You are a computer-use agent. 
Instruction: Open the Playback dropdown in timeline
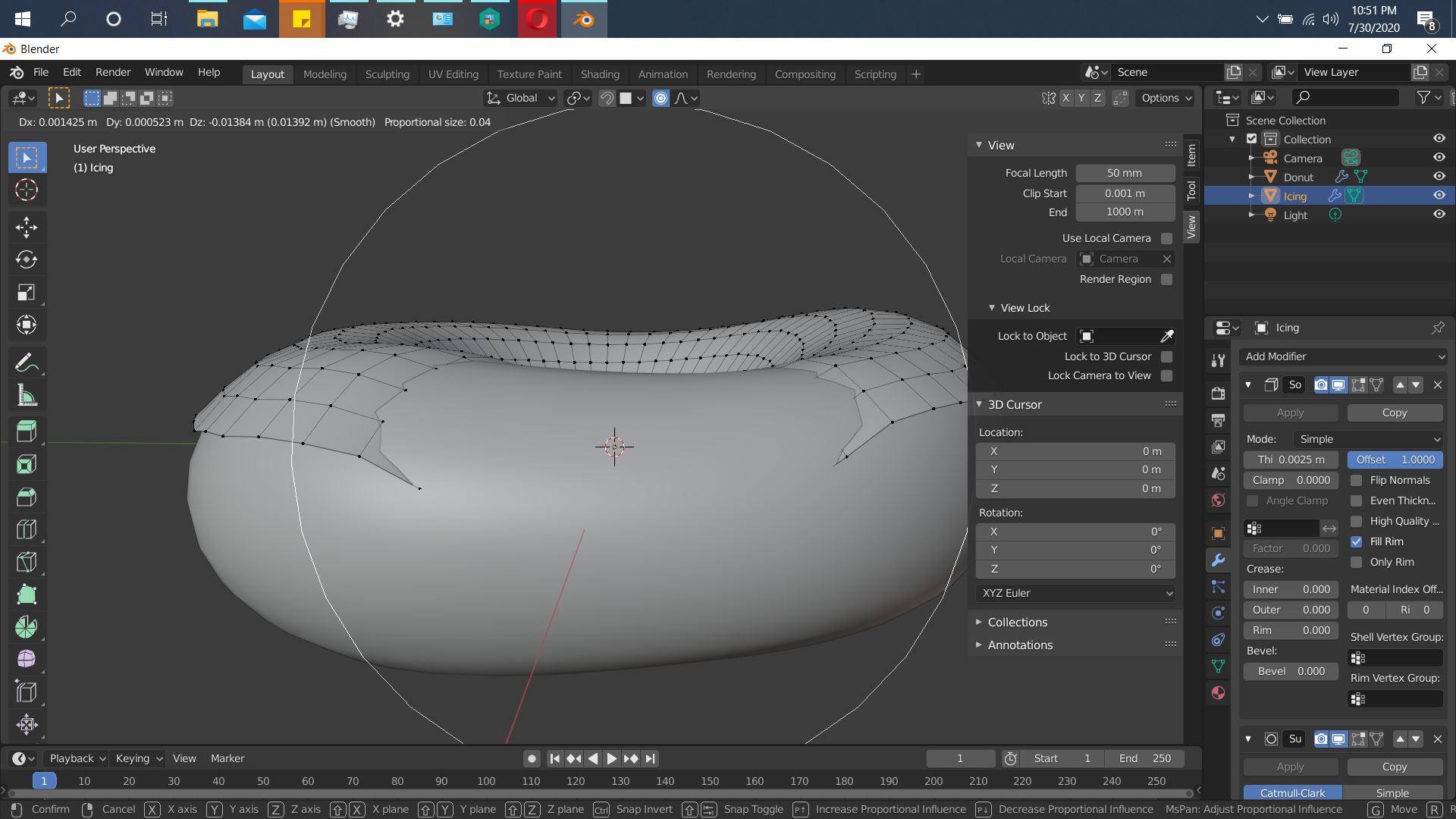[x=77, y=758]
